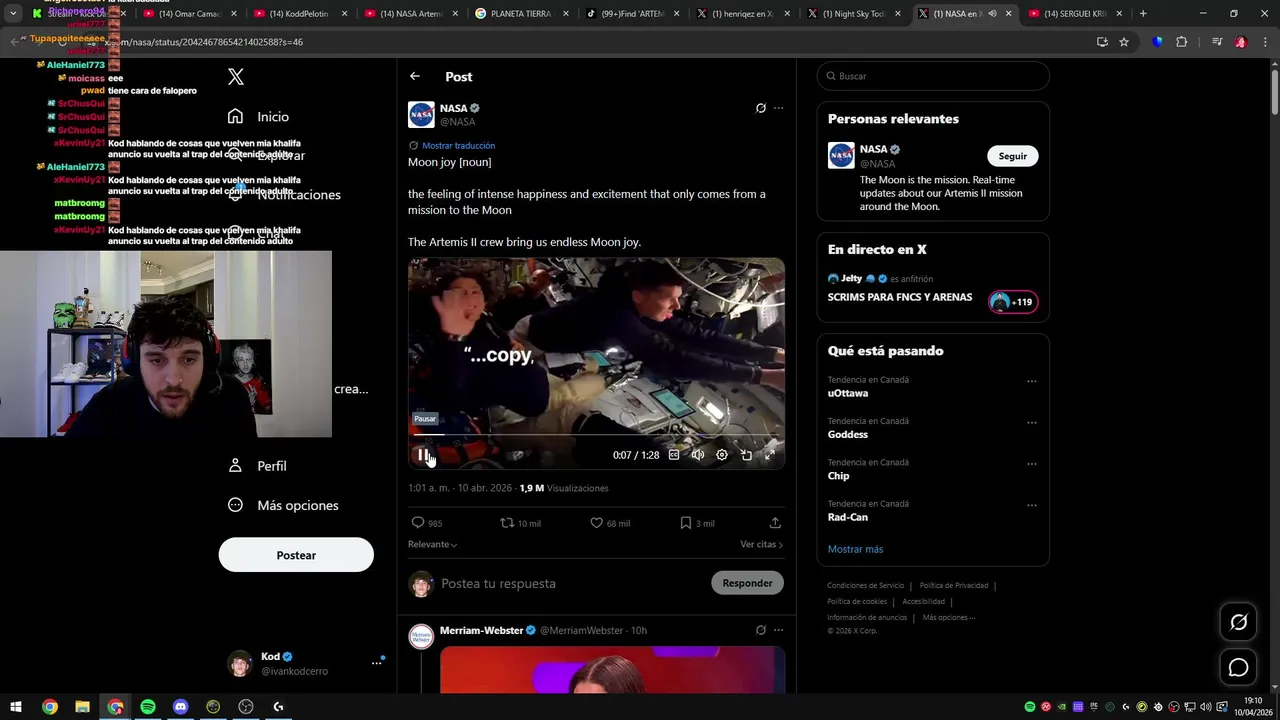Click Mostrar más under trends
The width and height of the screenshot is (1280, 720).
coord(855,549)
